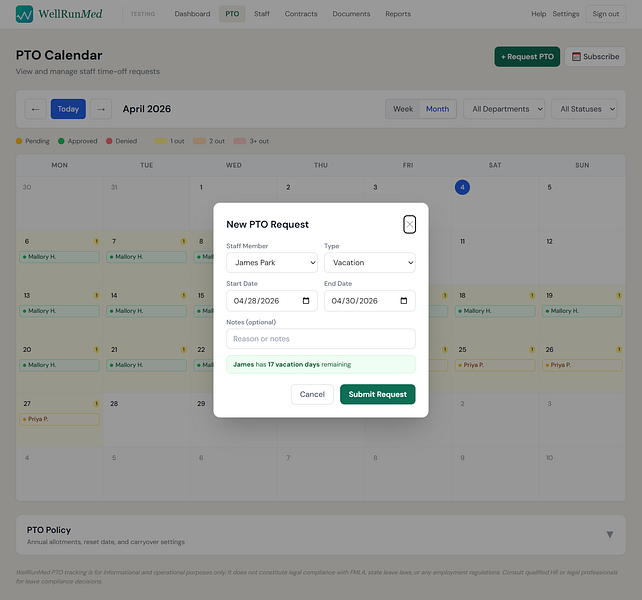Close the New PTO Request dialog
Viewport: 642px width, 600px height.
[x=409, y=224]
